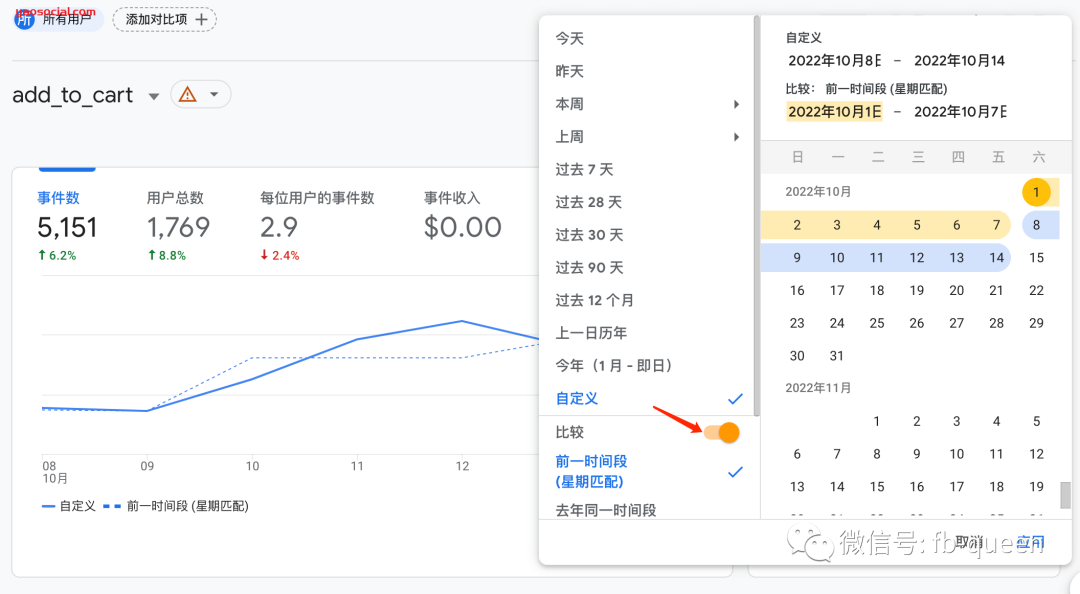The height and width of the screenshot is (594, 1080).
Task: Open the add_to_cart event dropdown
Action: pyautogui.click(x=155, y=94)
